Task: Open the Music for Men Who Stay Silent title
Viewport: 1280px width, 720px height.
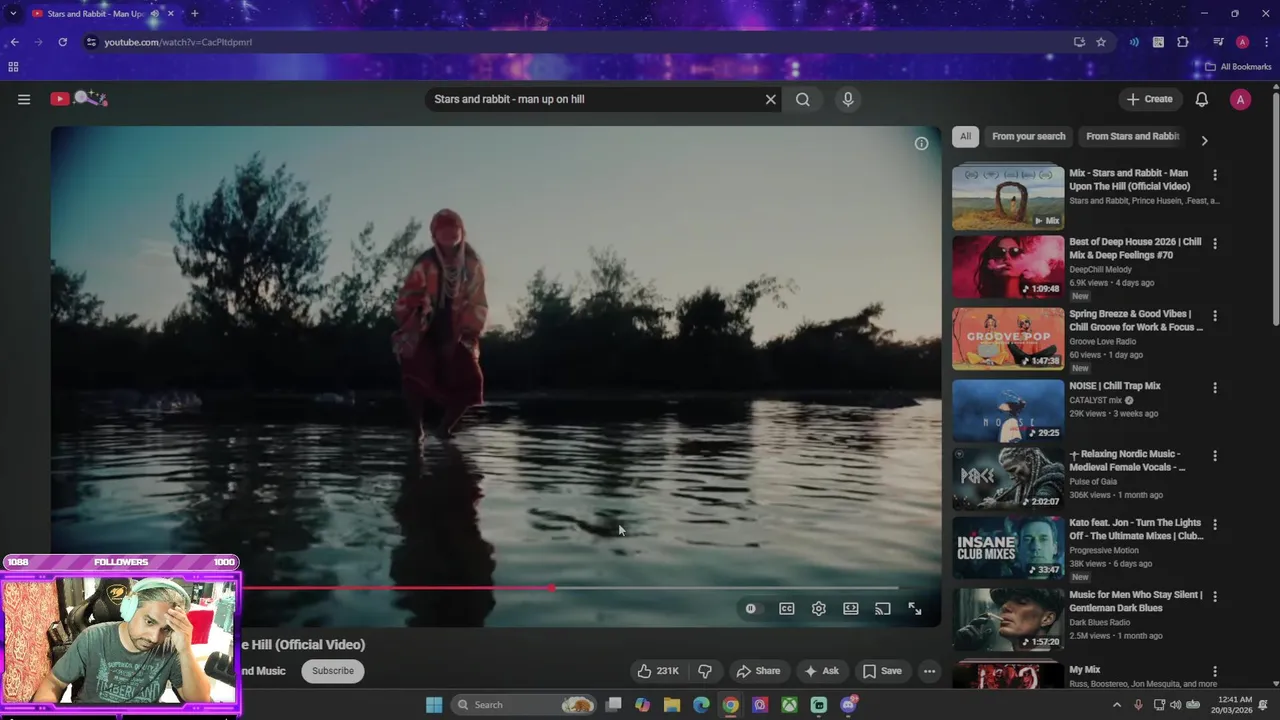Action: point(1136,601)
